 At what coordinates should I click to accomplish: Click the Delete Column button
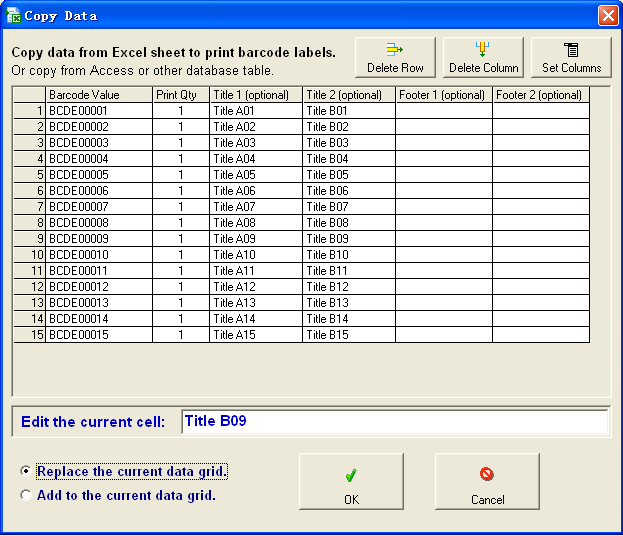(x=483, y=58)
